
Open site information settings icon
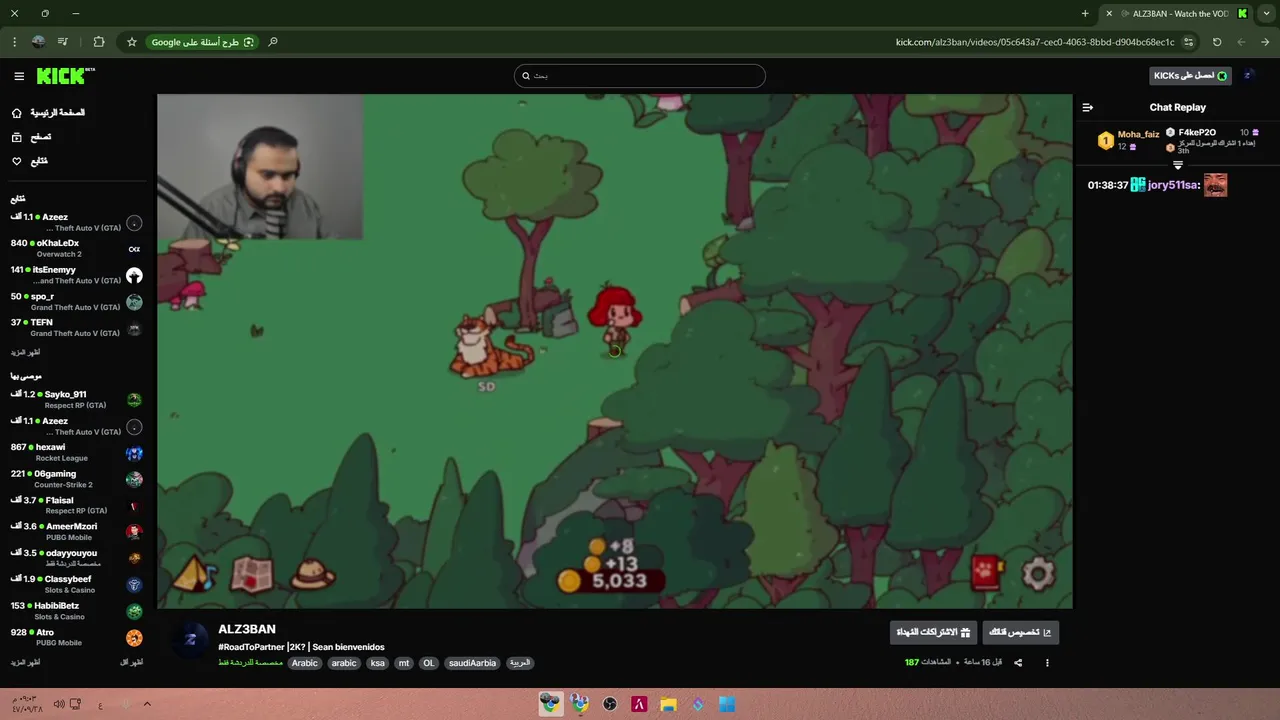pyautogui.click(x=1188, y=42)
